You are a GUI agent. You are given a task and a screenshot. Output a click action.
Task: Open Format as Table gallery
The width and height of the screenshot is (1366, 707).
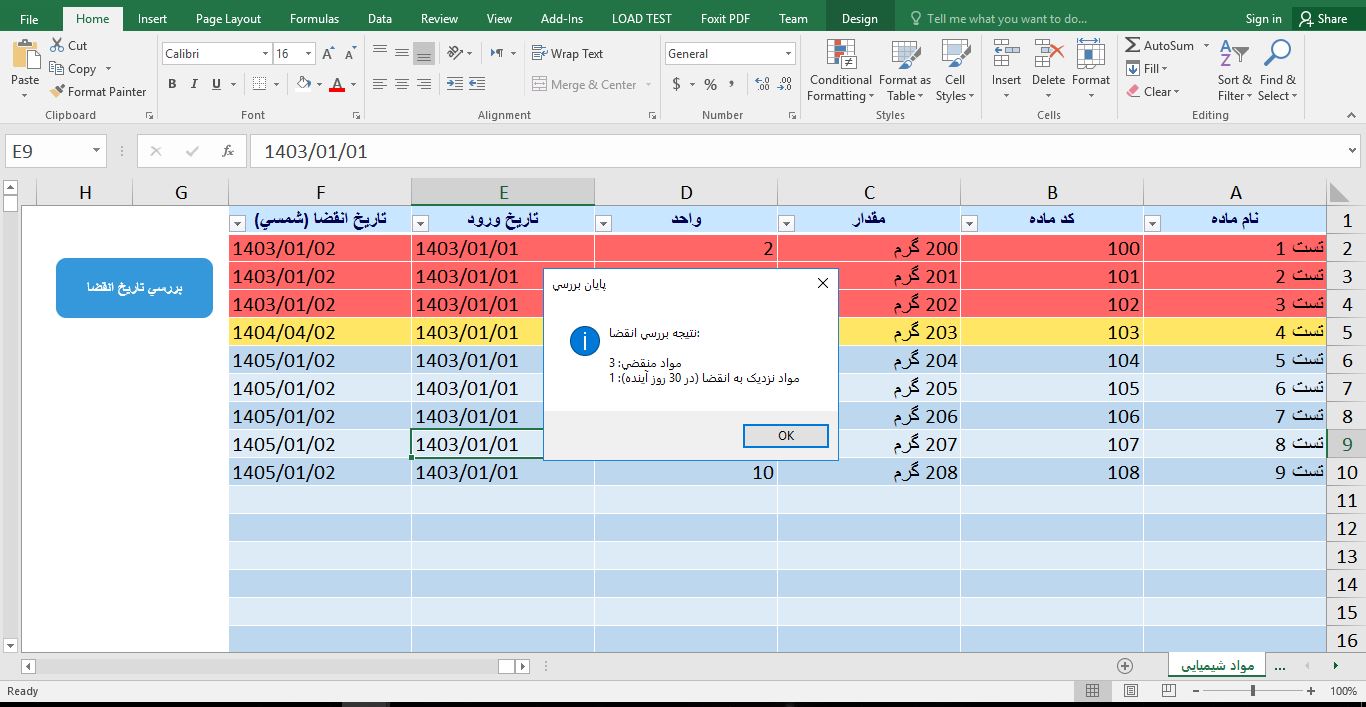(905, 70)
